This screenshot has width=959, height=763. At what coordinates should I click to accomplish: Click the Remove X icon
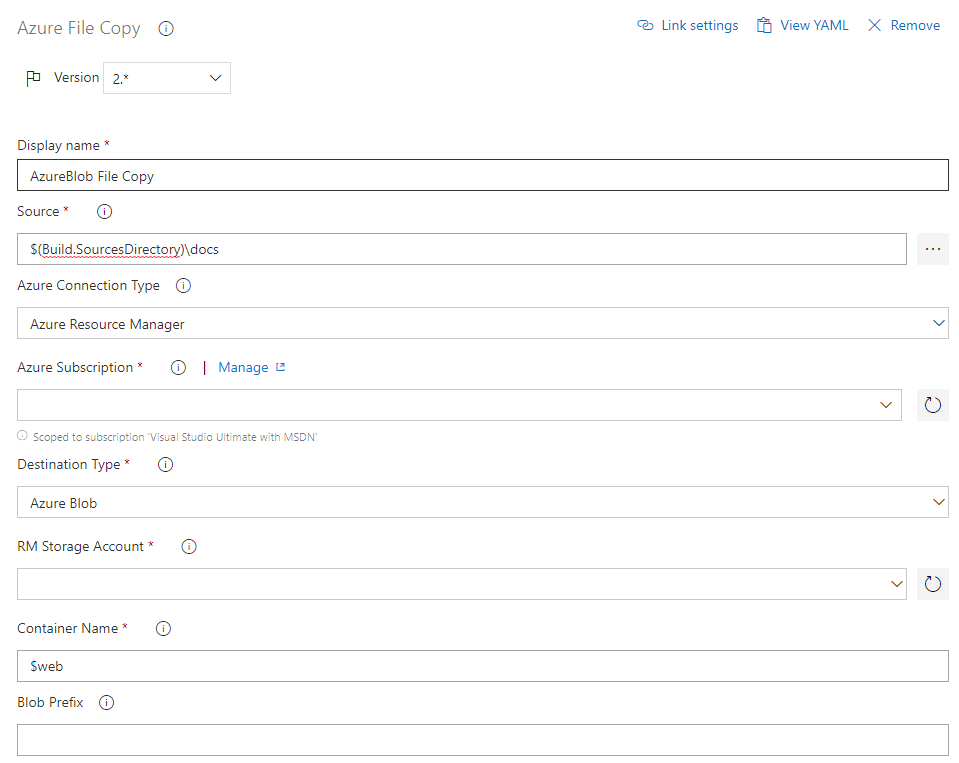coord(875,25)
